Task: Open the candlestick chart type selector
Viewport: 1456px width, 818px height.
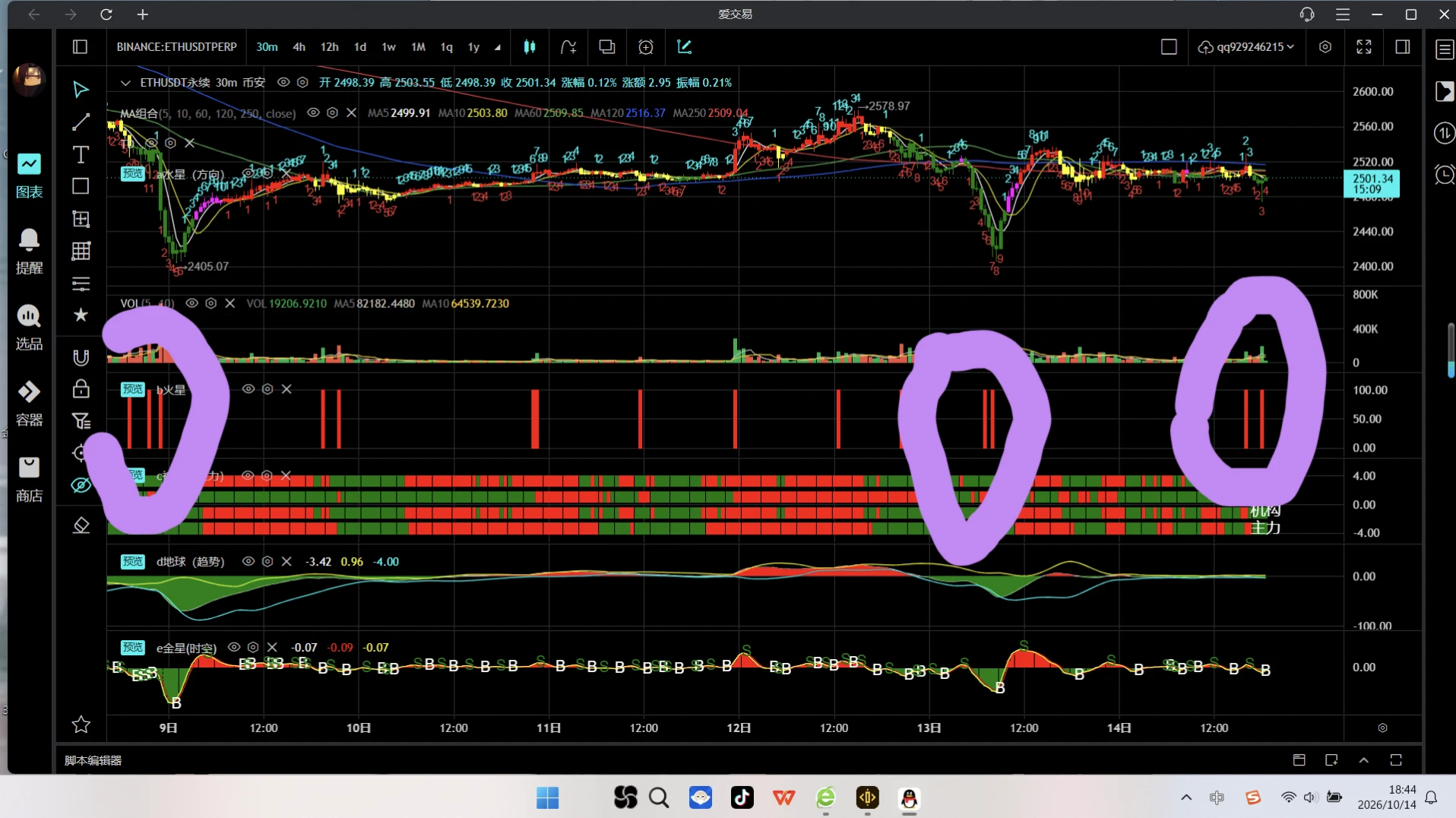Action: tap(530, 47)
